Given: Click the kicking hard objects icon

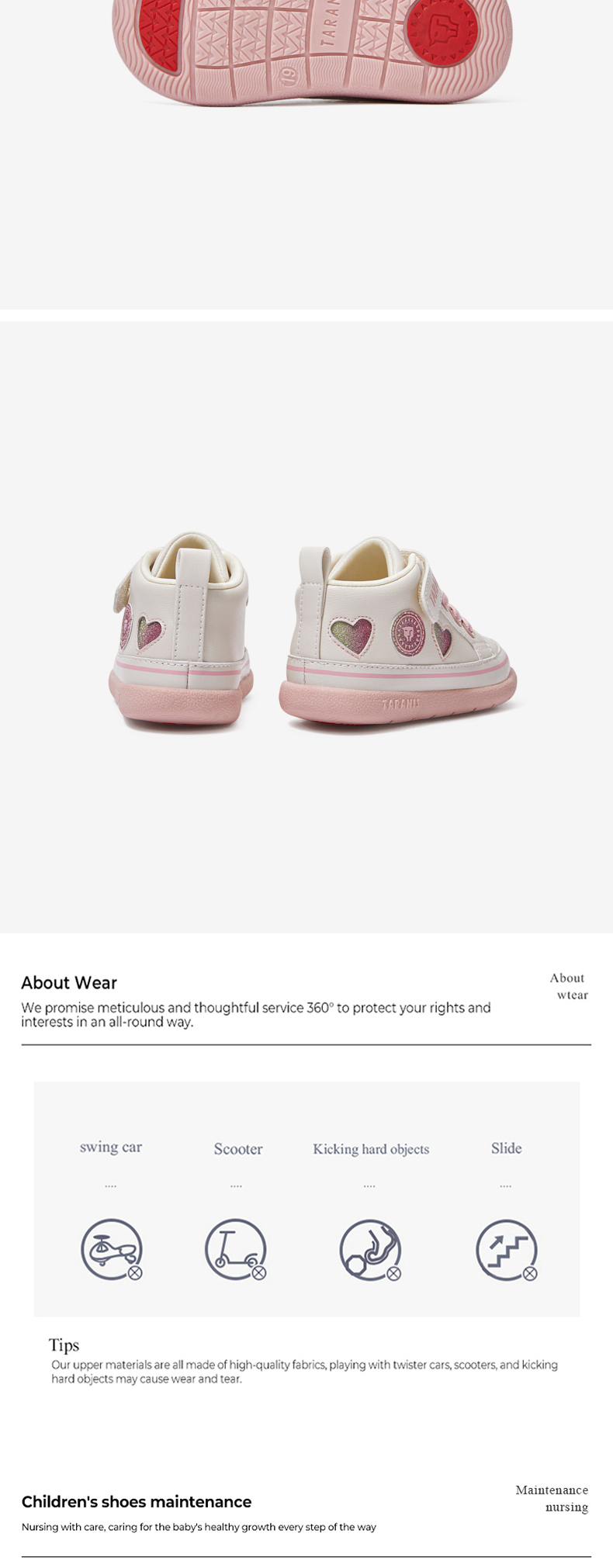Looking at the screenshot, I should pos(371,1249).
